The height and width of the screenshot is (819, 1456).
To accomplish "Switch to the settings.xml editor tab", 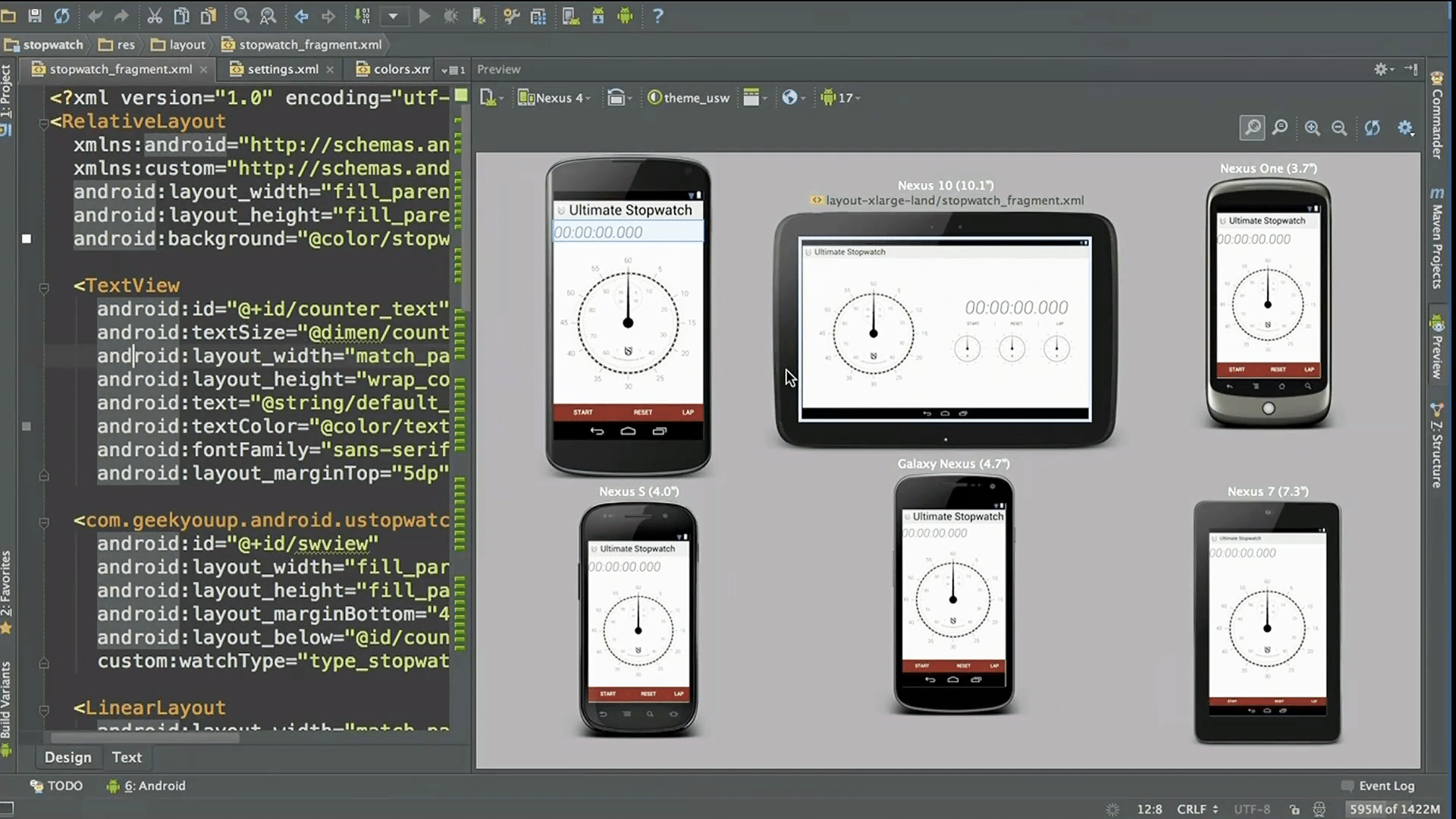I will click(x=282, y=69).
